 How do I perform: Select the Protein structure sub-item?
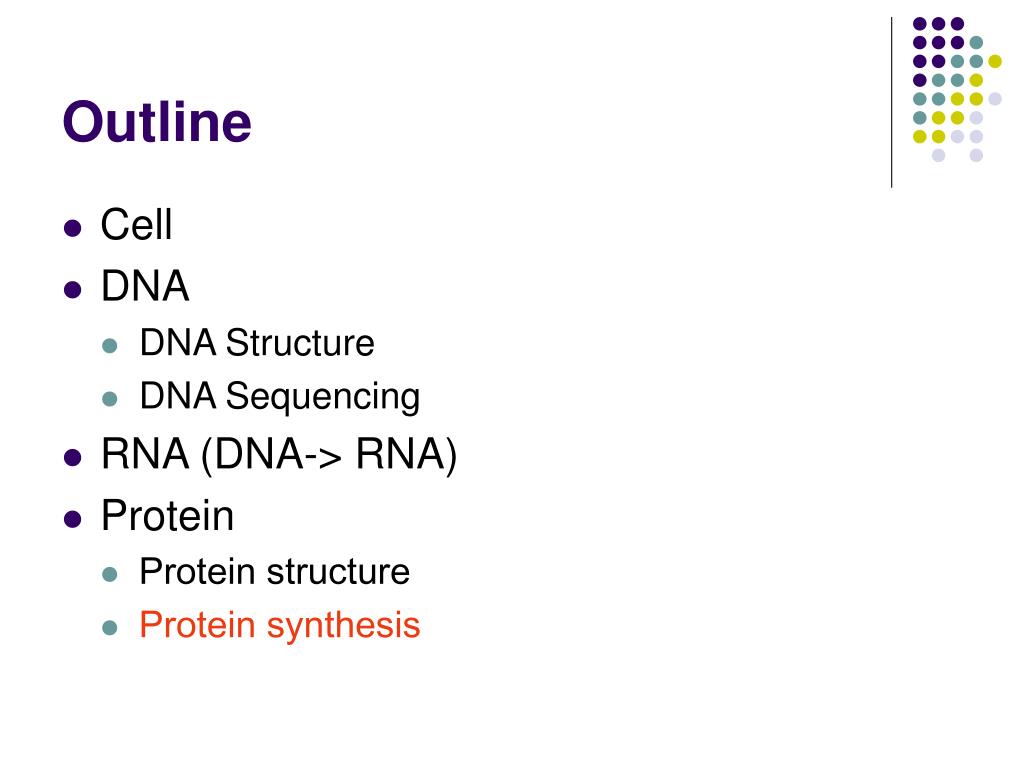(x=275, y=571)
